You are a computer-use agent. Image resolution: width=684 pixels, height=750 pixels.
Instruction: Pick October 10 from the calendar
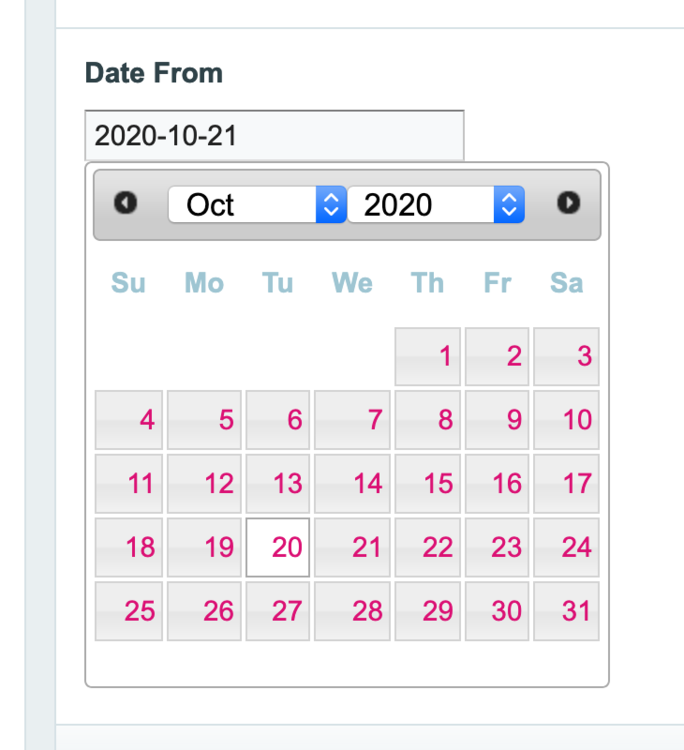coord(566,420)
